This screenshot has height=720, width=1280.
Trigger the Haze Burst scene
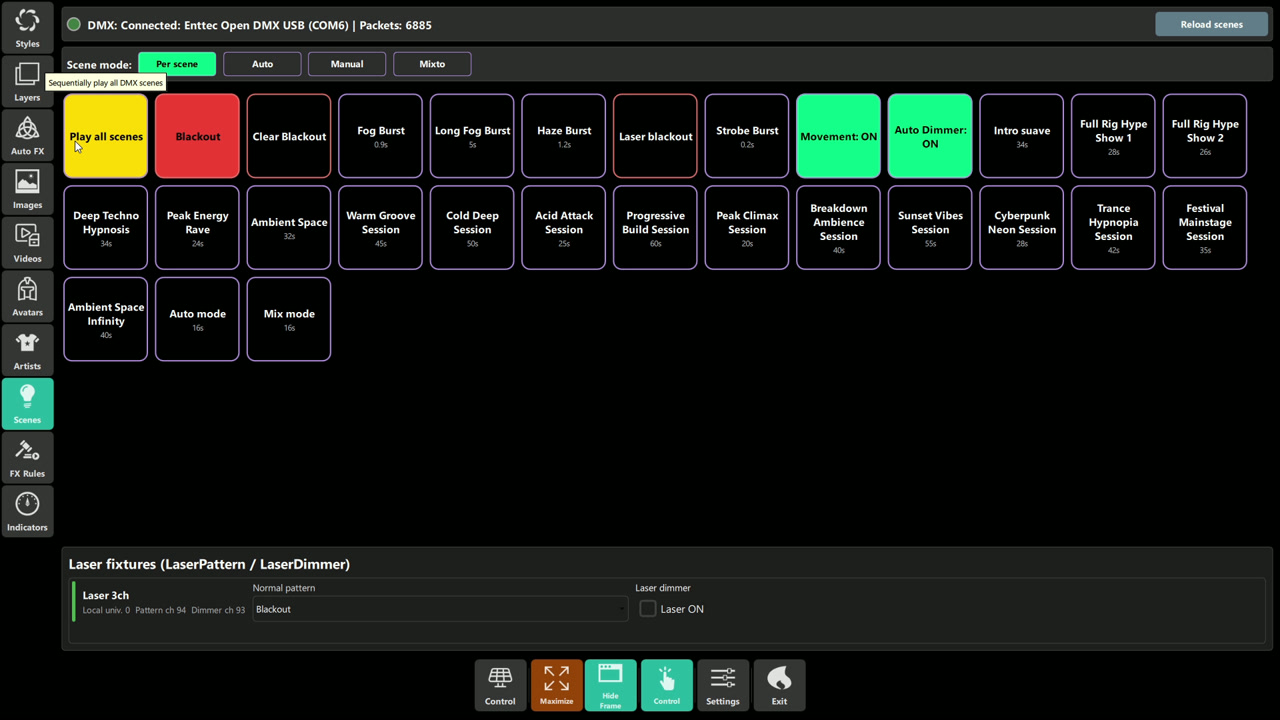564,136
